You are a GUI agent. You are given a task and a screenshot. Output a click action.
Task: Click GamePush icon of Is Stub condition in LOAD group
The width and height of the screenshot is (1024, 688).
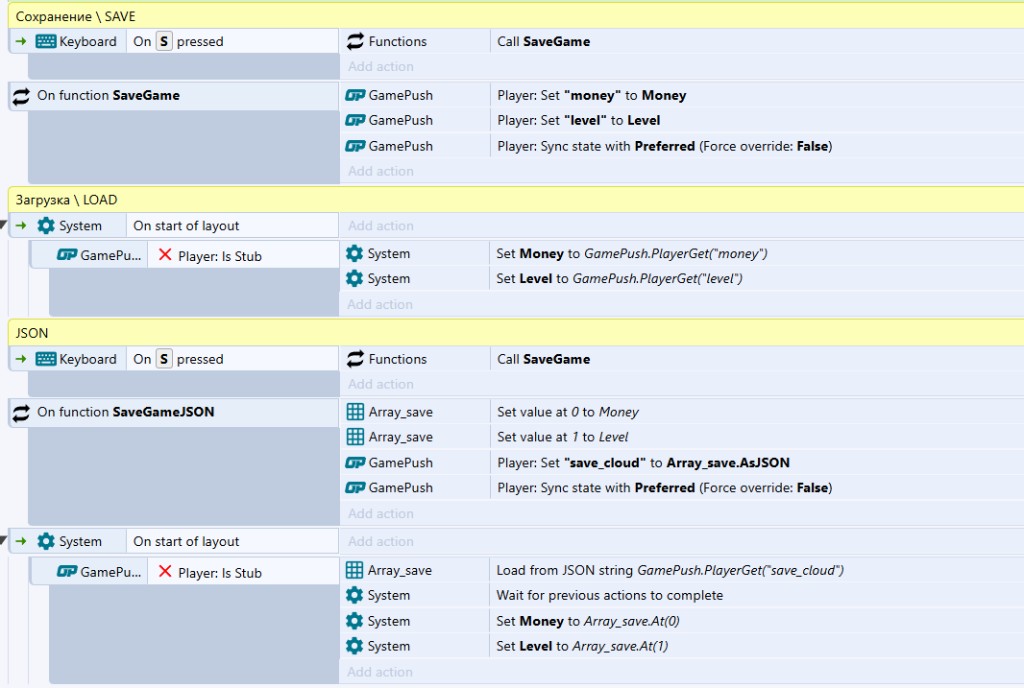[x=67, y=255]
